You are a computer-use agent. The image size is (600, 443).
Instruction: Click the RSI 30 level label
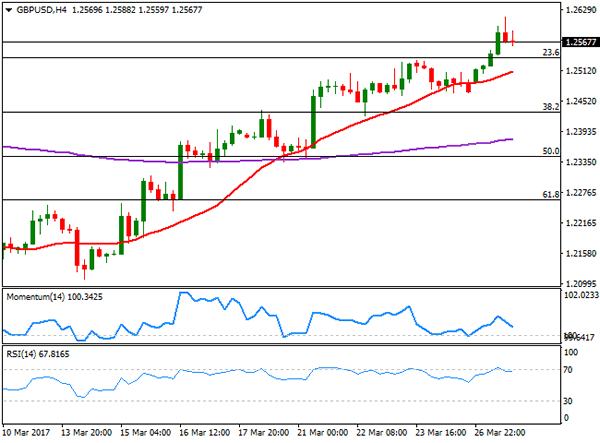568,401
